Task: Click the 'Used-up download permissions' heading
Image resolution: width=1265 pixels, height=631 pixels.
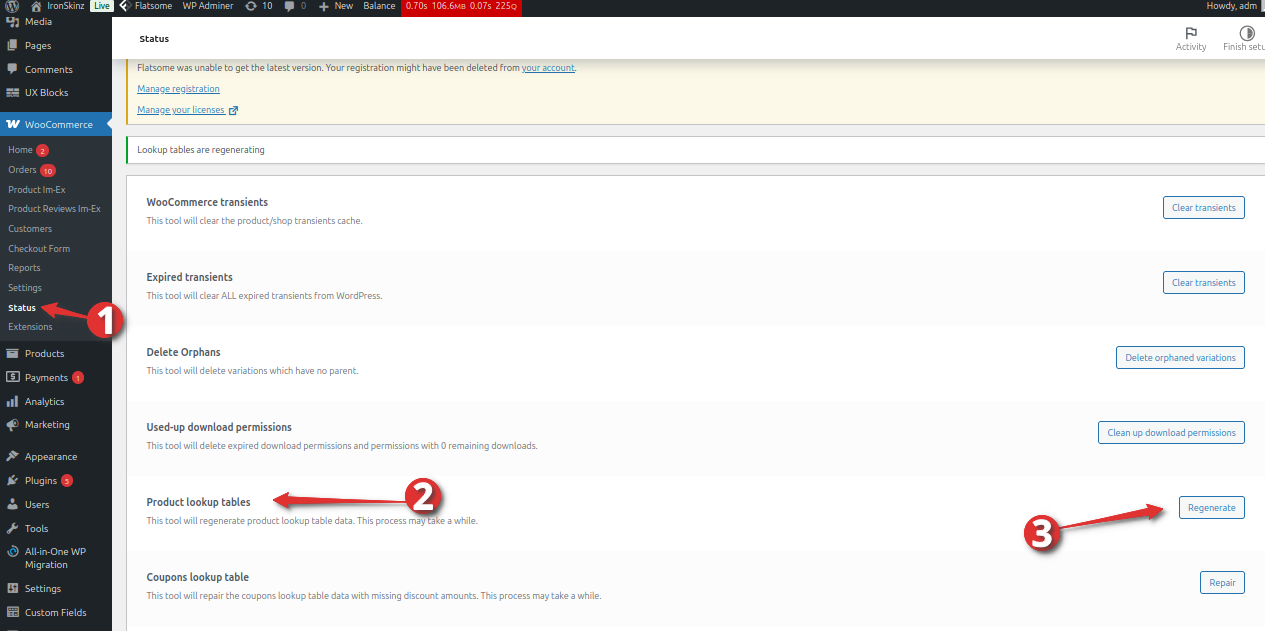Action: [x=219, y=427]
